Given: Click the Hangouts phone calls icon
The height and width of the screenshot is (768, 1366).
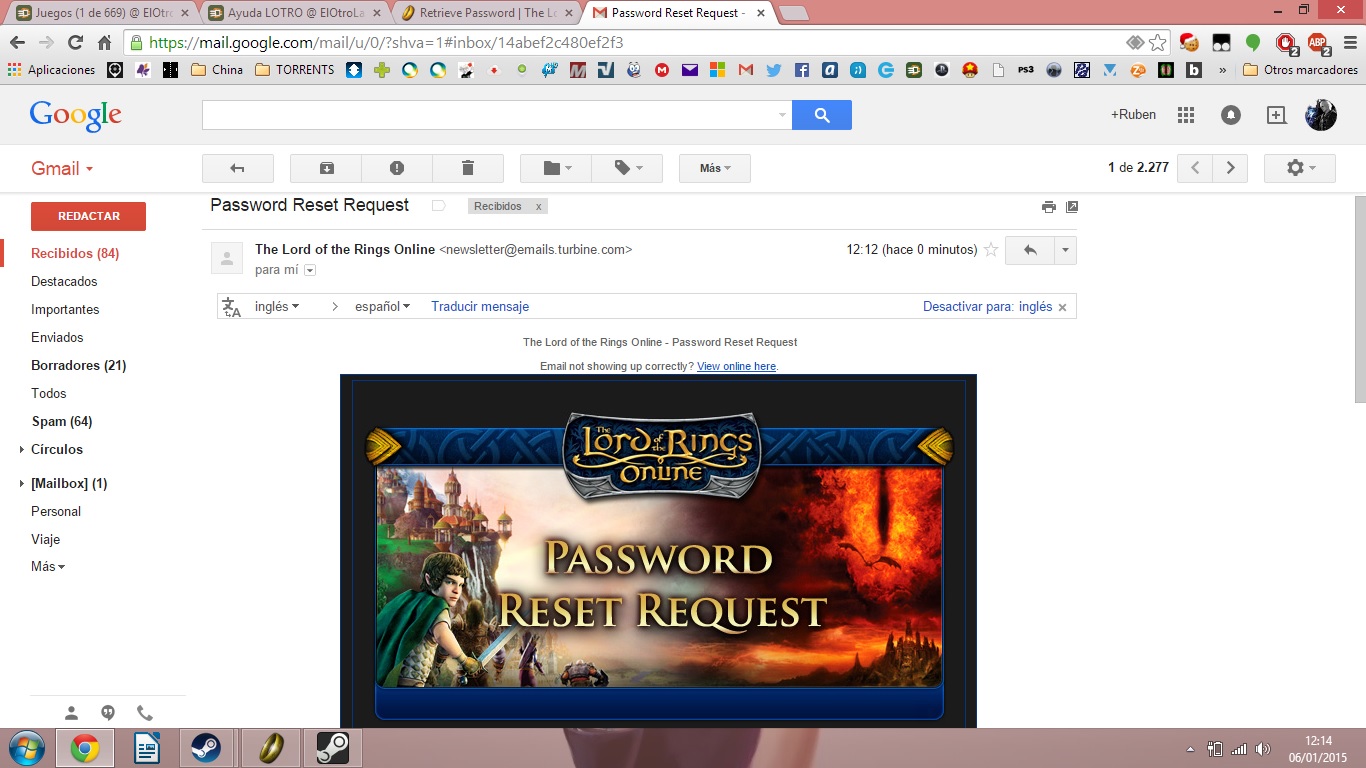Looking at the screenshot, I should [145, 713].
